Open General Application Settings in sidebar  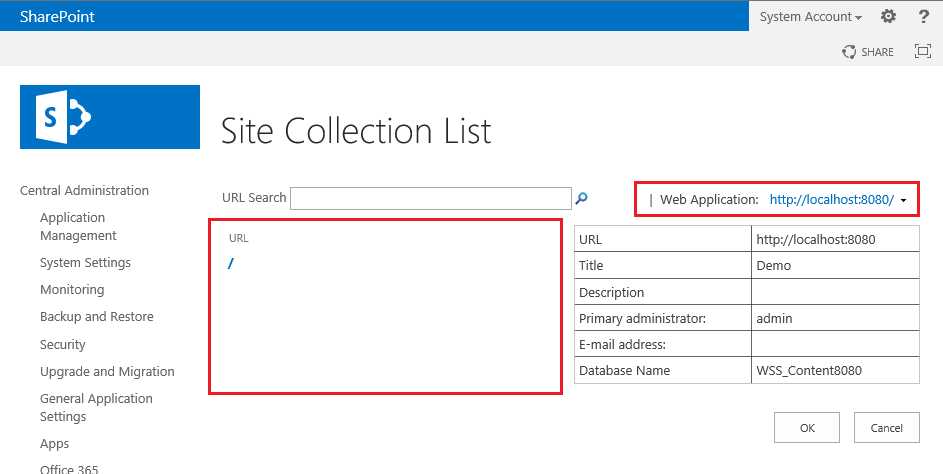point(96,408)
